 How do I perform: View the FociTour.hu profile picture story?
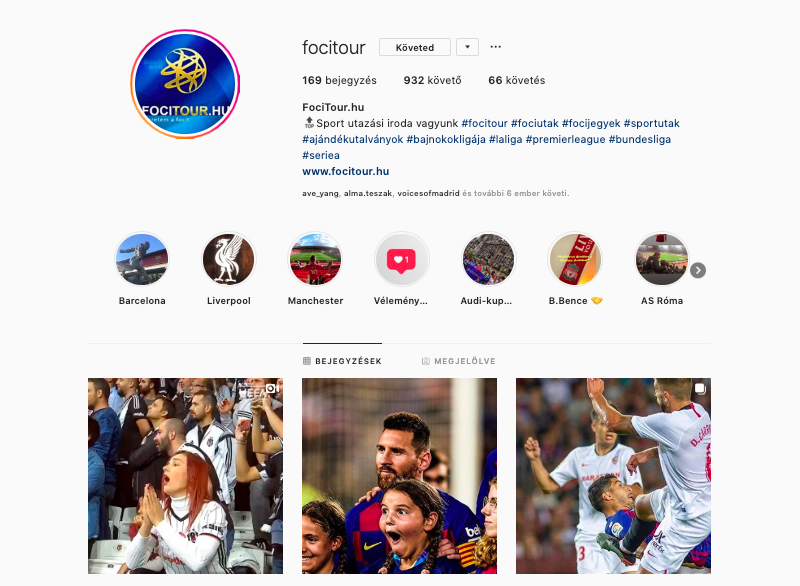tap(185, 84)
